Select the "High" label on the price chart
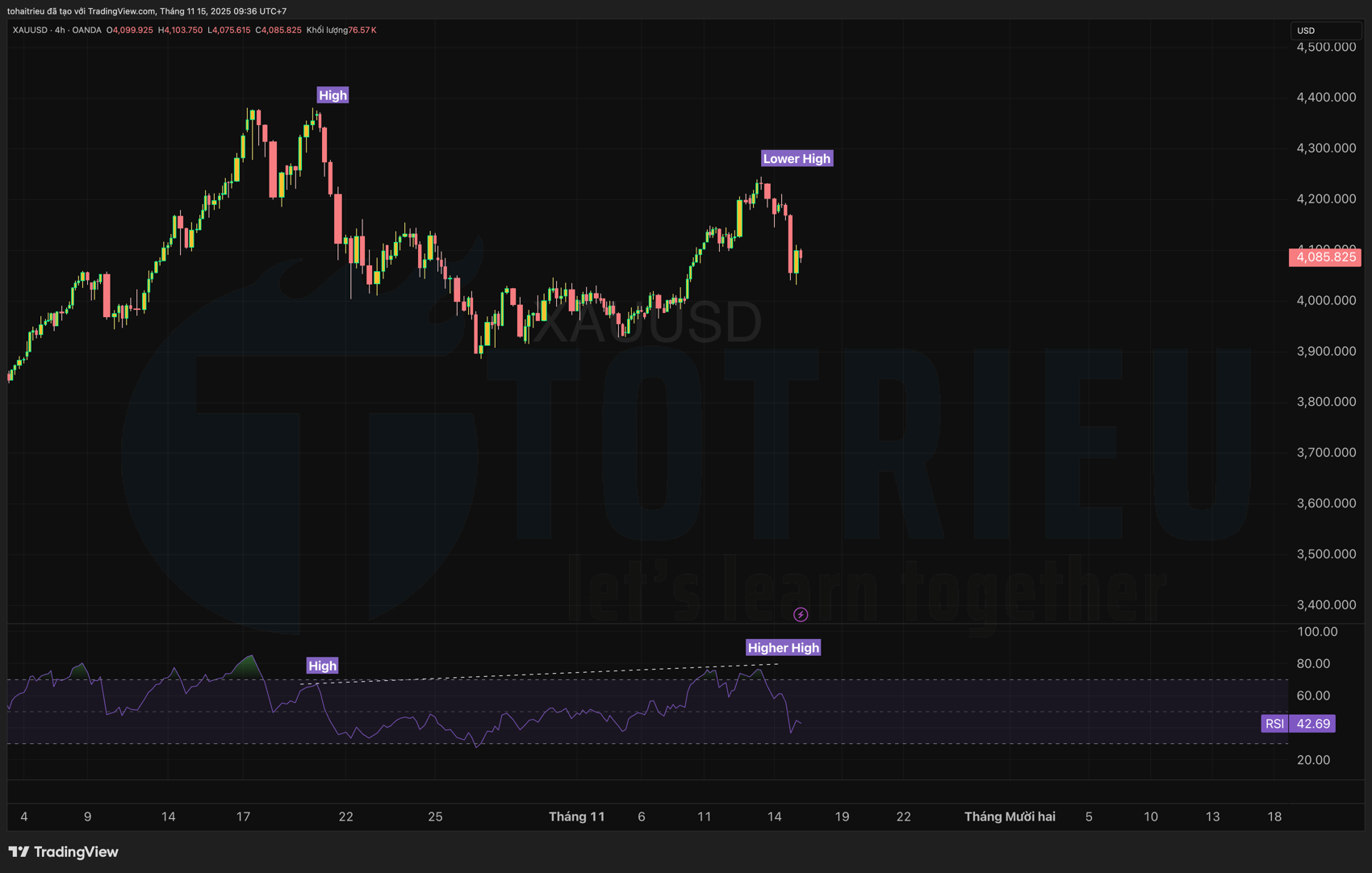Screen dimensions: 1372x873 point(333,95)
